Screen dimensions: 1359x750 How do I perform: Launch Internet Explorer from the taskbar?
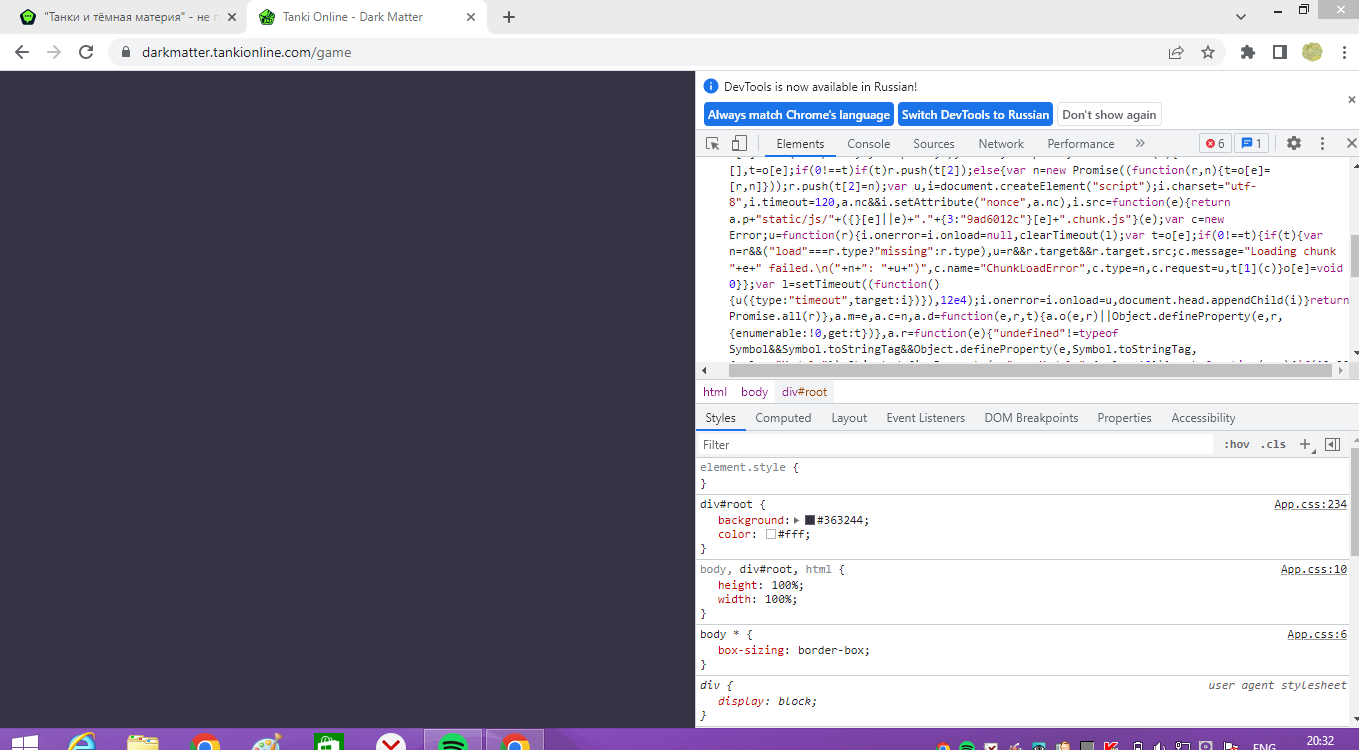[x=82, y=741]
